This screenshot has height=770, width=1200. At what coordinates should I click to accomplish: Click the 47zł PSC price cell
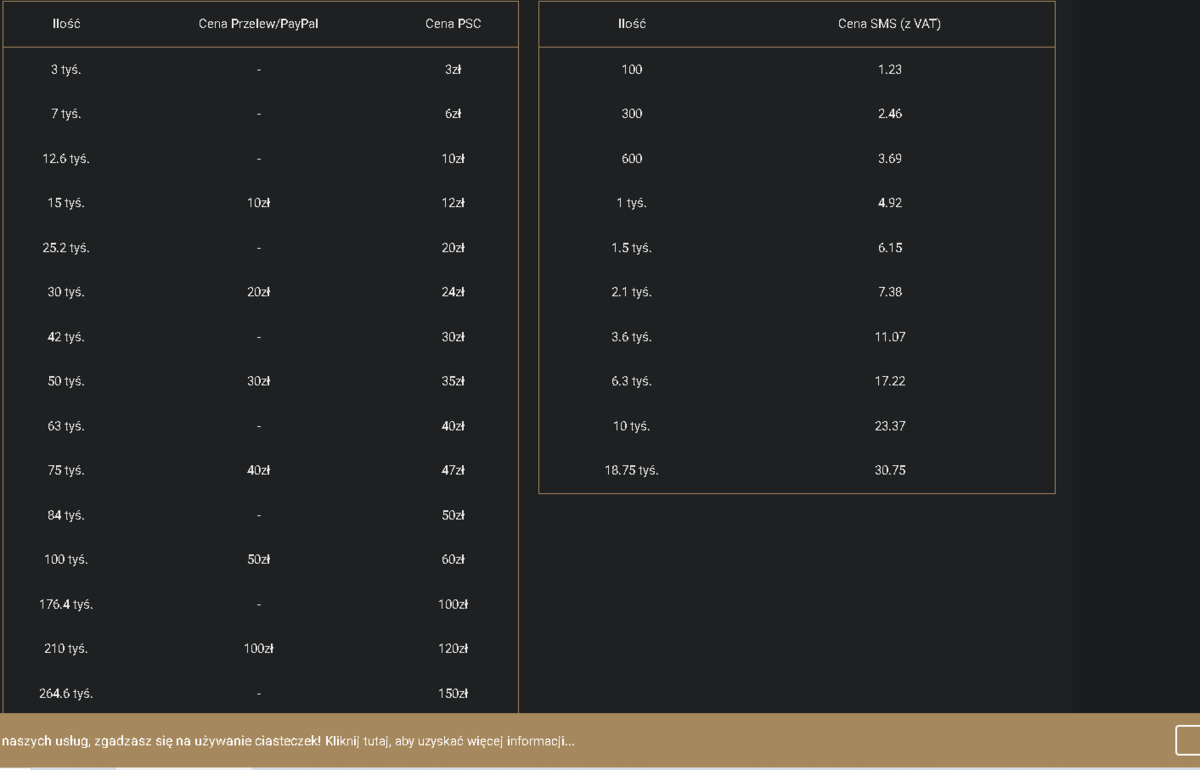pyautogui.click(x=453, y=470)
